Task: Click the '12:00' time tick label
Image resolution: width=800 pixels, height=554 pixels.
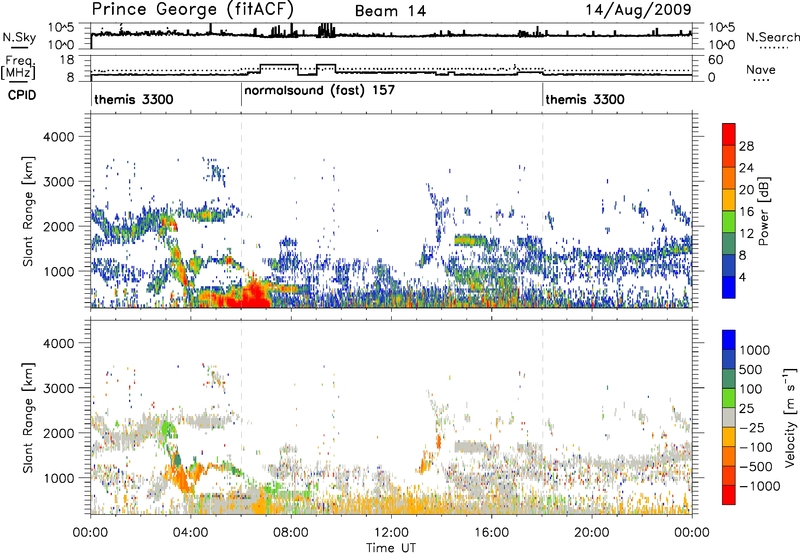Action: coord(391,533)
